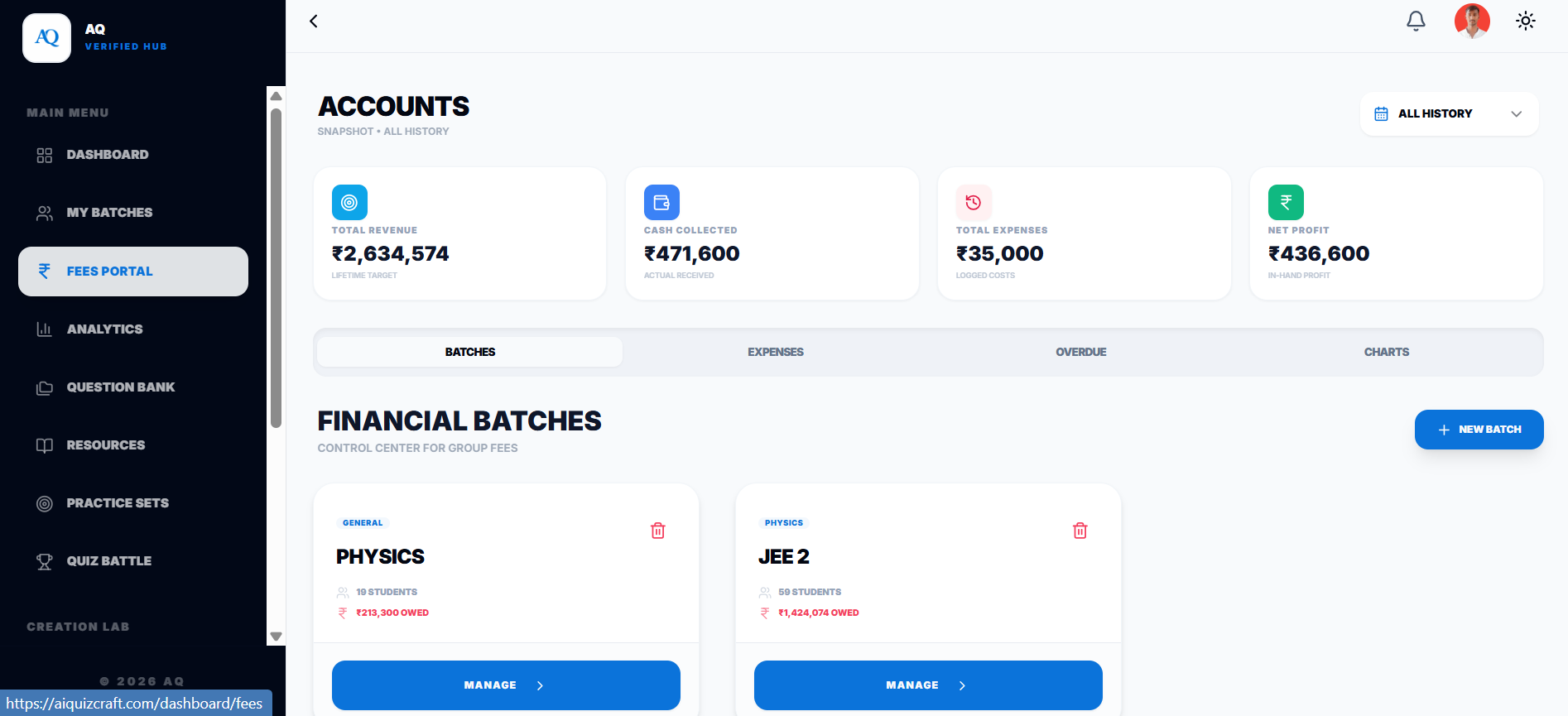This screenshot has height=716, width=1568.
Task: Click the 59 Students label
Action: [810, 592]
